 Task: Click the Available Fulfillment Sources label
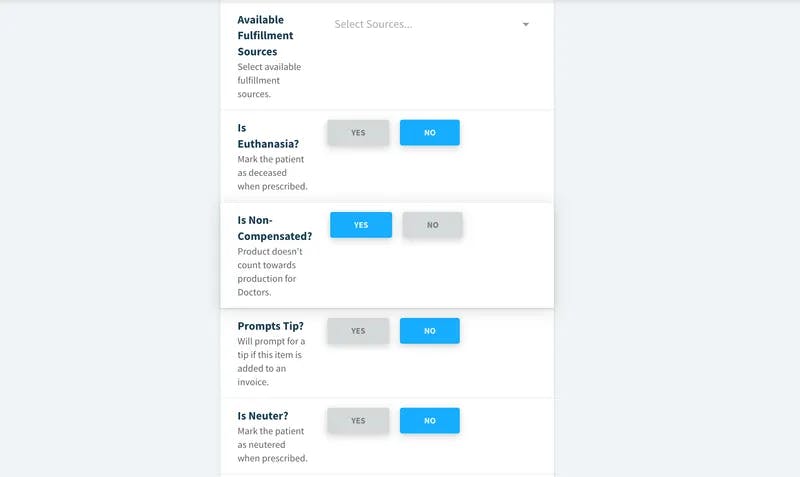pyautogui.click(x=265, y=36)
